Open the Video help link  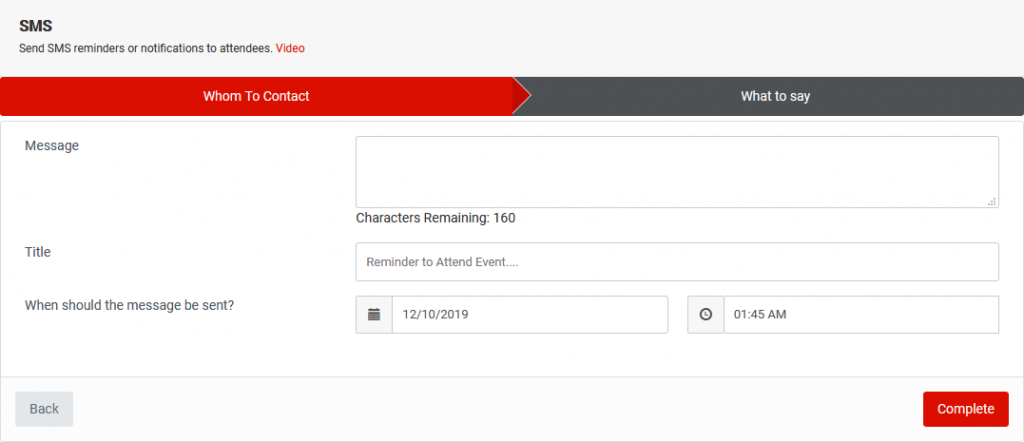[290, 48]
